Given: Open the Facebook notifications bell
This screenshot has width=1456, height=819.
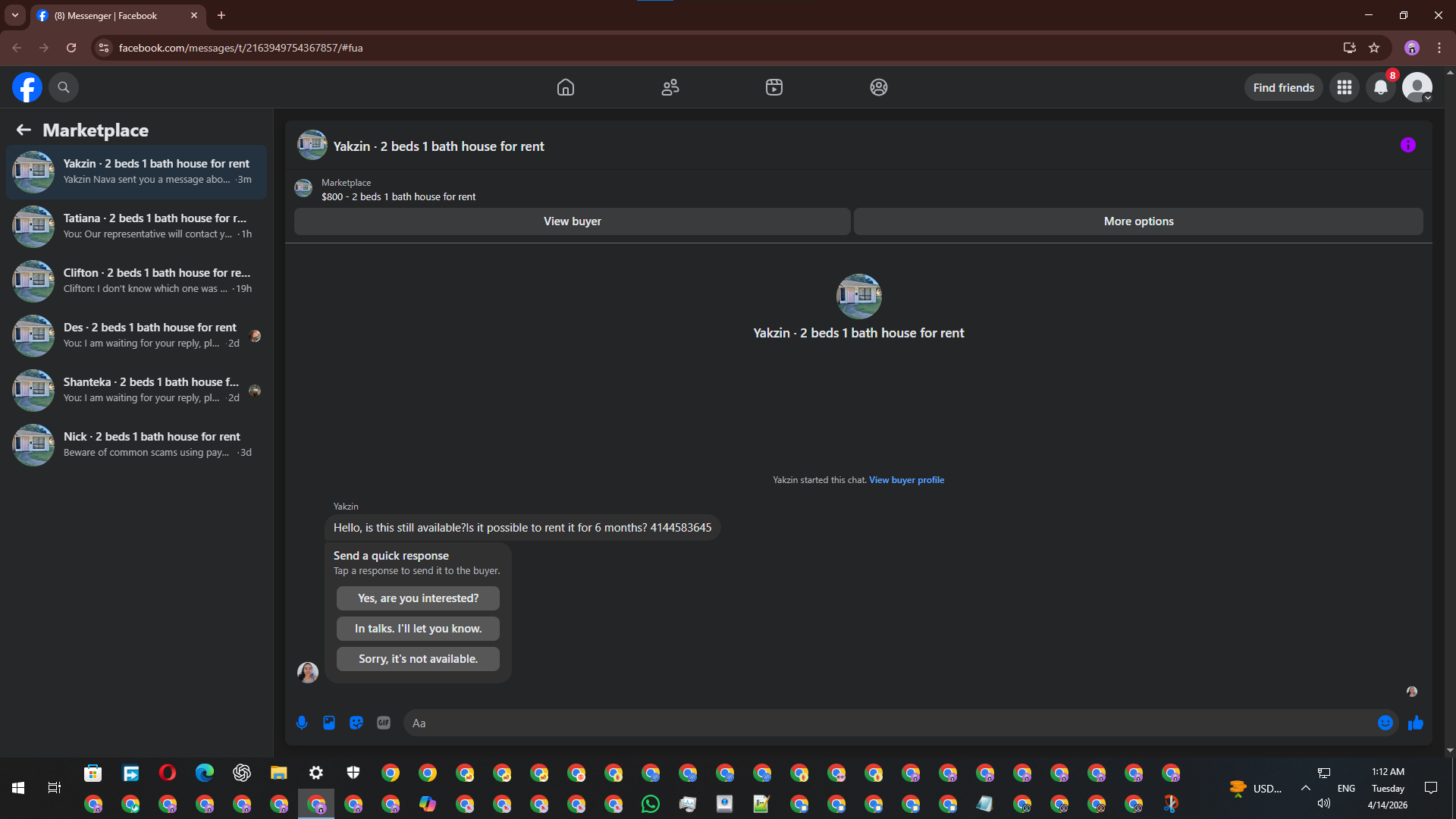Looking at the screenshot, I should click(x=1381, y=87).
